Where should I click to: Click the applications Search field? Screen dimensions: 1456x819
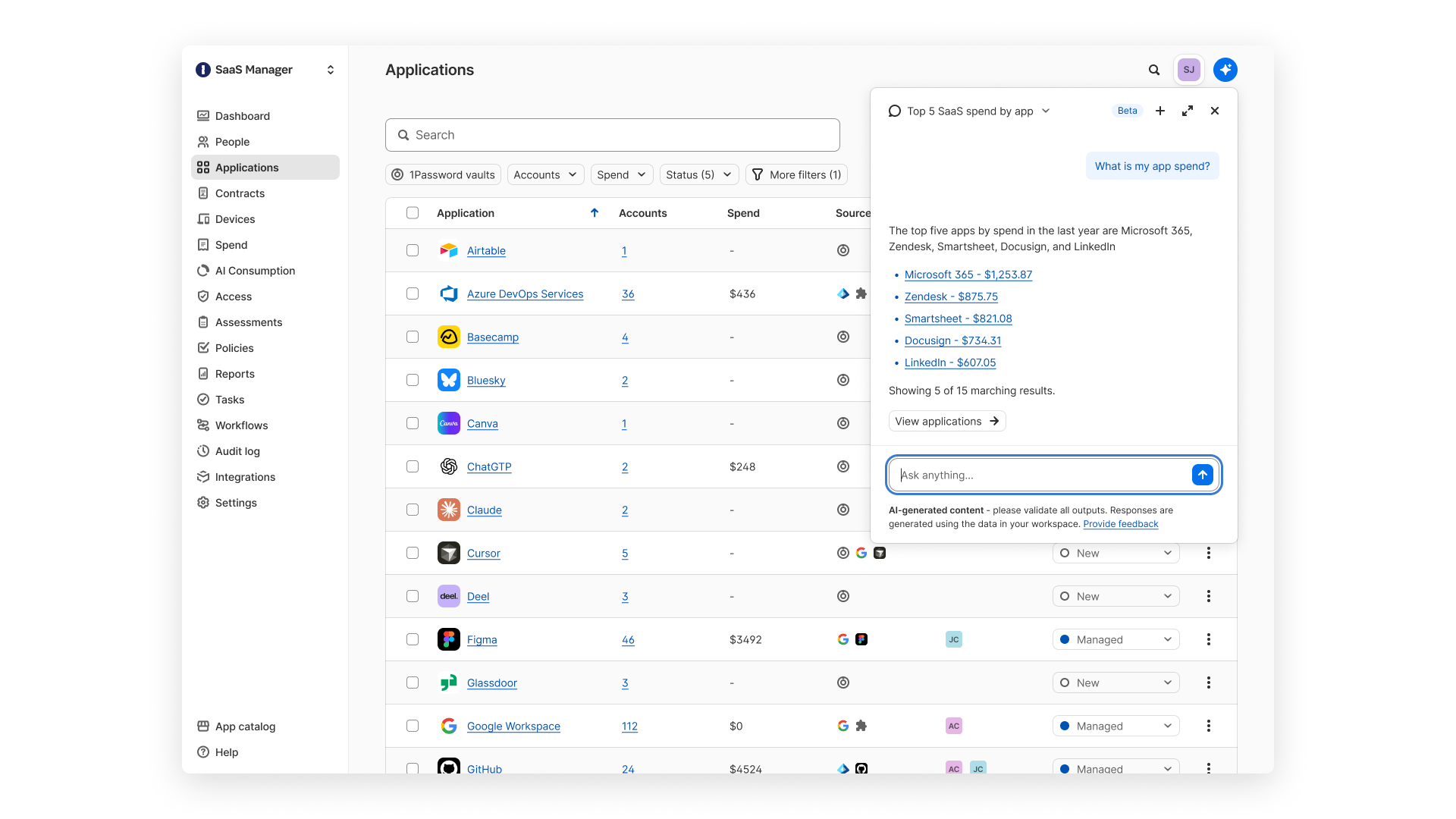(613, 135)
